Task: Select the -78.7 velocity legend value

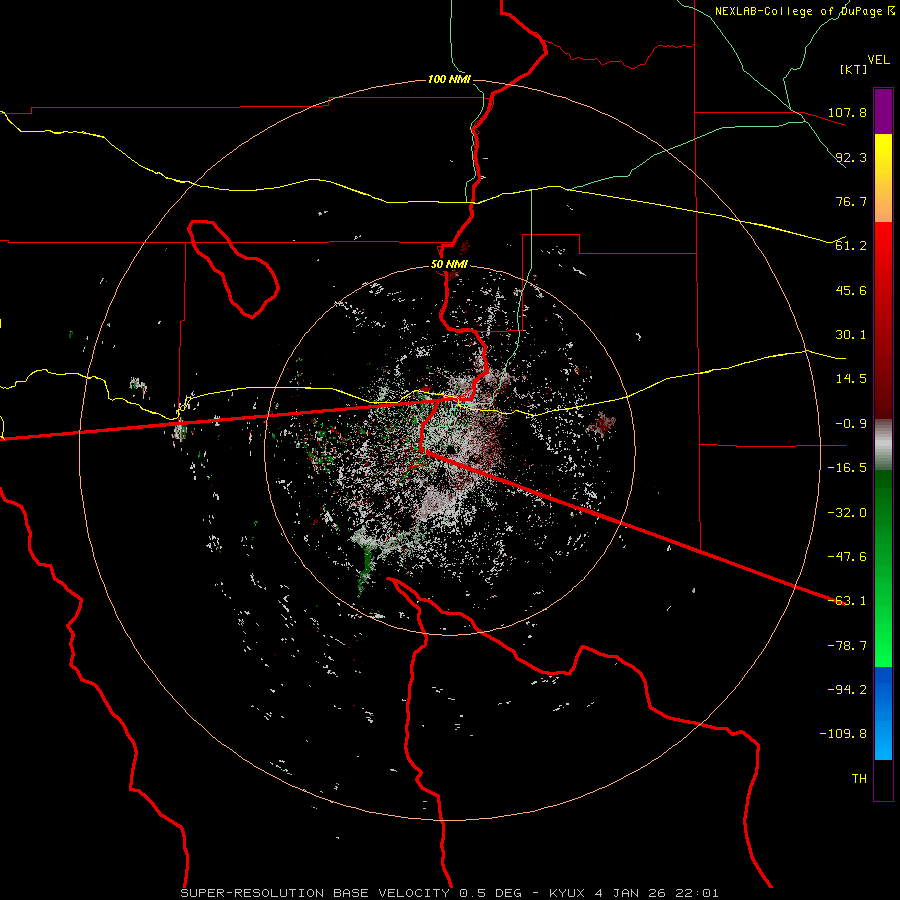Action: point(847,646)
